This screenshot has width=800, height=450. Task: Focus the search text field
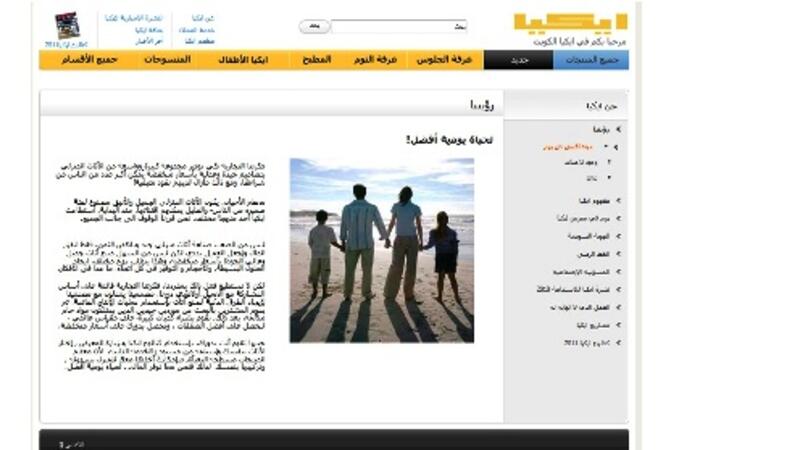pyautogui.click(x=399, y=27)
